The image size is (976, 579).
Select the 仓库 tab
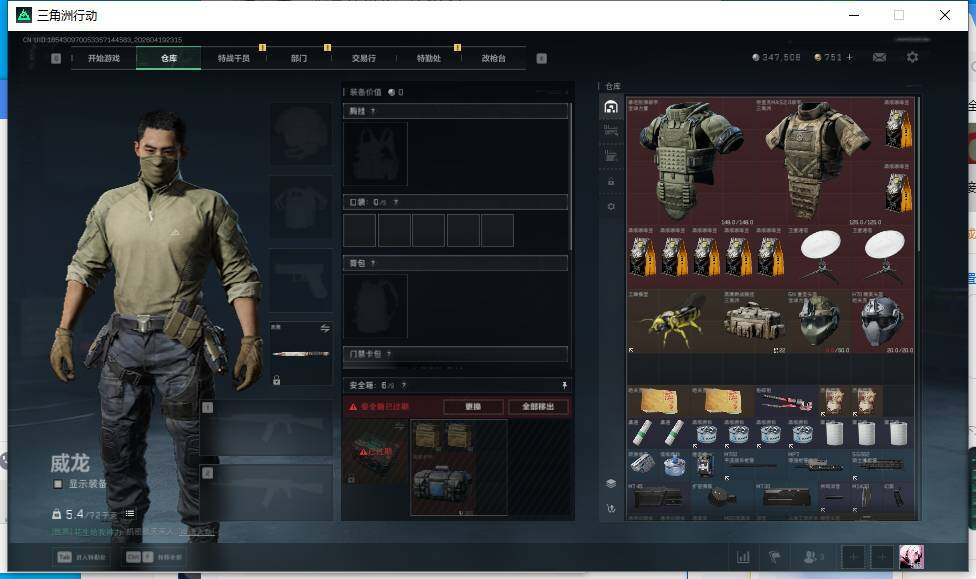pyautogui.click(x=169, y=58)
